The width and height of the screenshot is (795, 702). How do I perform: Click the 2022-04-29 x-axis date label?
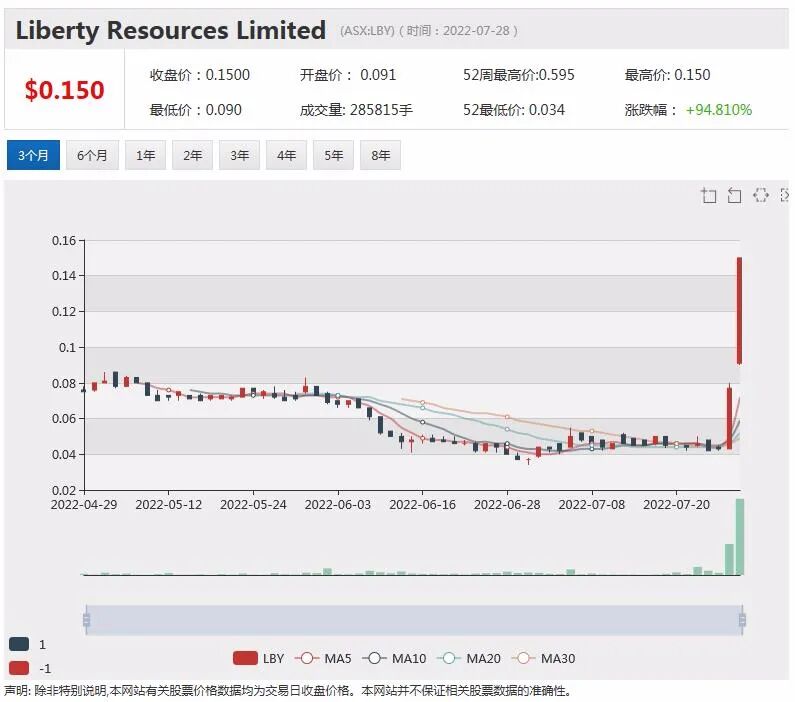tap(84, 505)
